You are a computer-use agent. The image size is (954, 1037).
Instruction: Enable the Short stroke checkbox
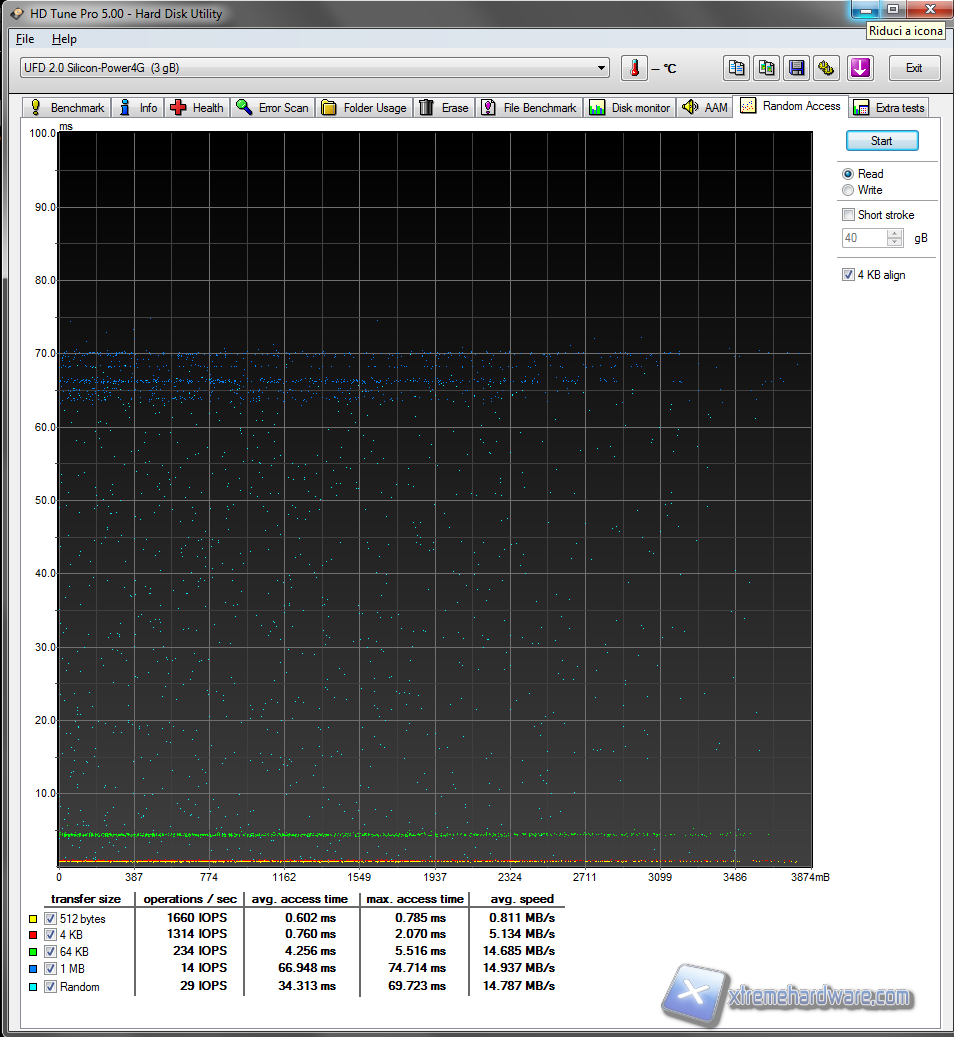click(x=848, y=215)
